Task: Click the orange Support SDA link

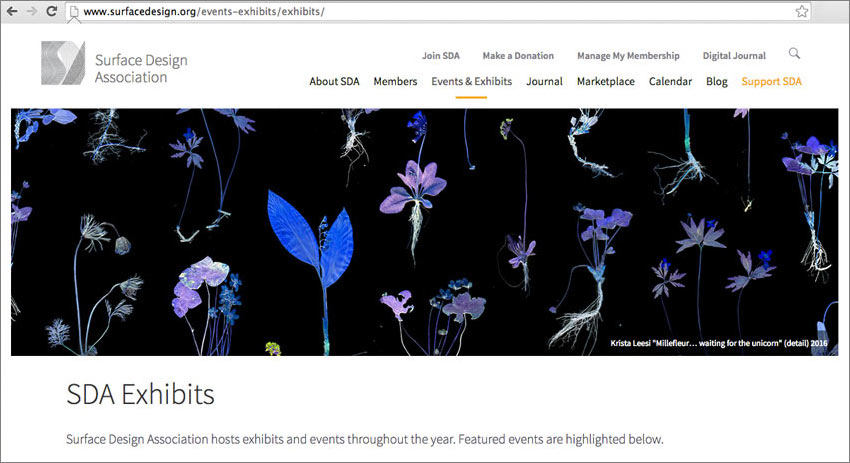Action: pos(771,81)
